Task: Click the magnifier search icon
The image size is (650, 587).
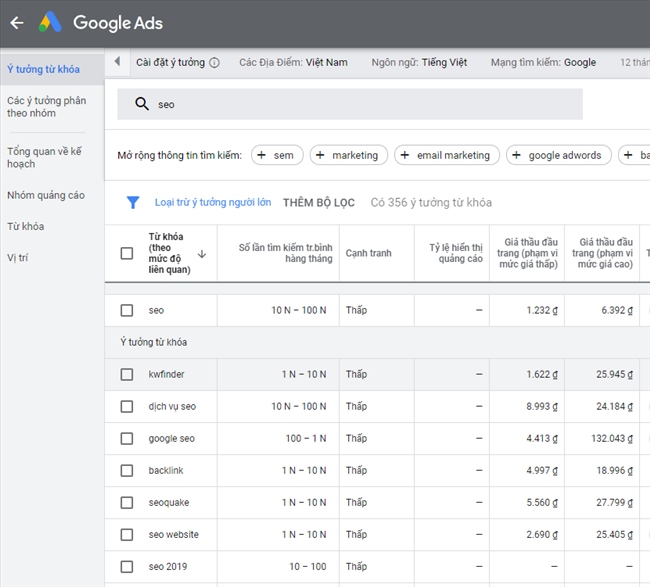Action: [x=141, y=104]
